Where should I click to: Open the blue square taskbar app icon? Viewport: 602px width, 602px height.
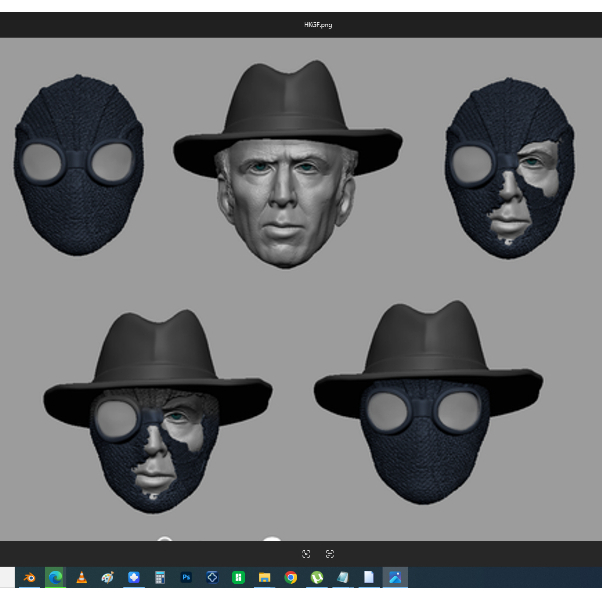click(x=134, y=577)
